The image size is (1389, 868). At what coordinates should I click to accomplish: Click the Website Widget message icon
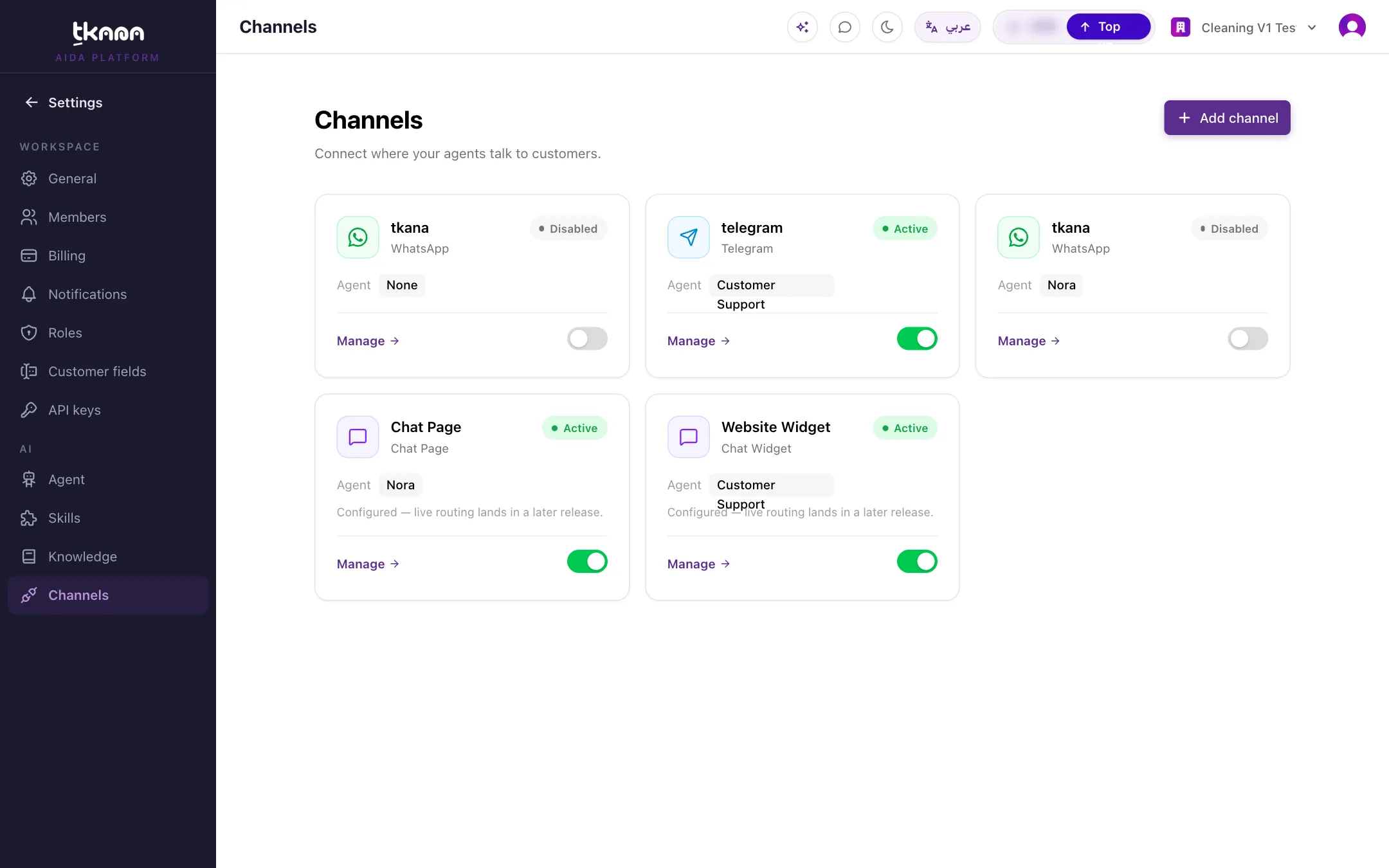click(688, 437)
